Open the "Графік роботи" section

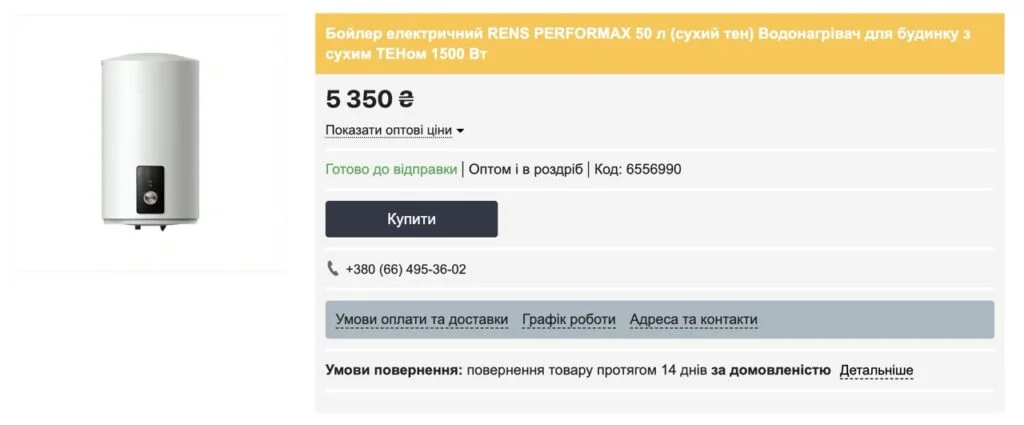568,320
